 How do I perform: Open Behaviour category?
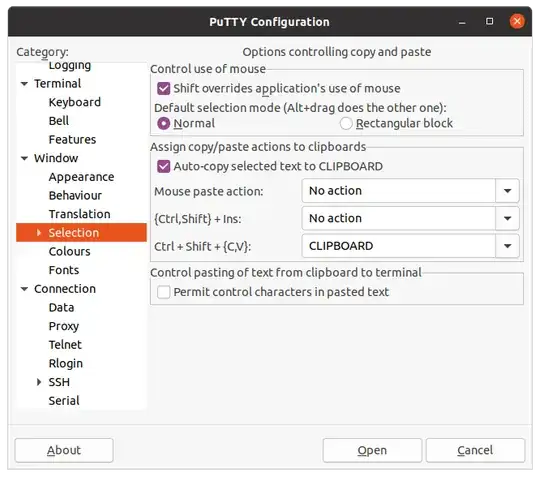click(x=75, y=196)
